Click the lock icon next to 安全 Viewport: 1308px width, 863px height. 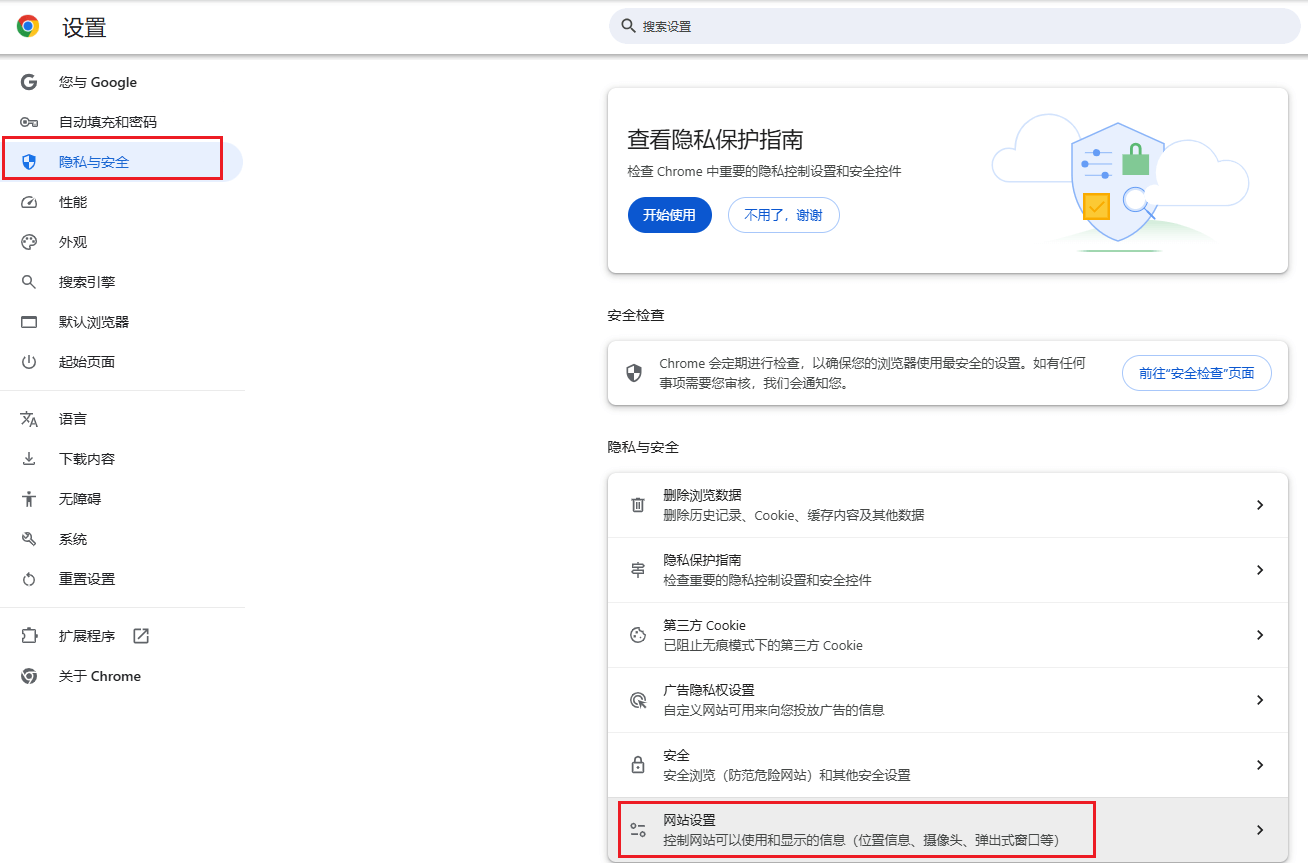click(637, 764)
